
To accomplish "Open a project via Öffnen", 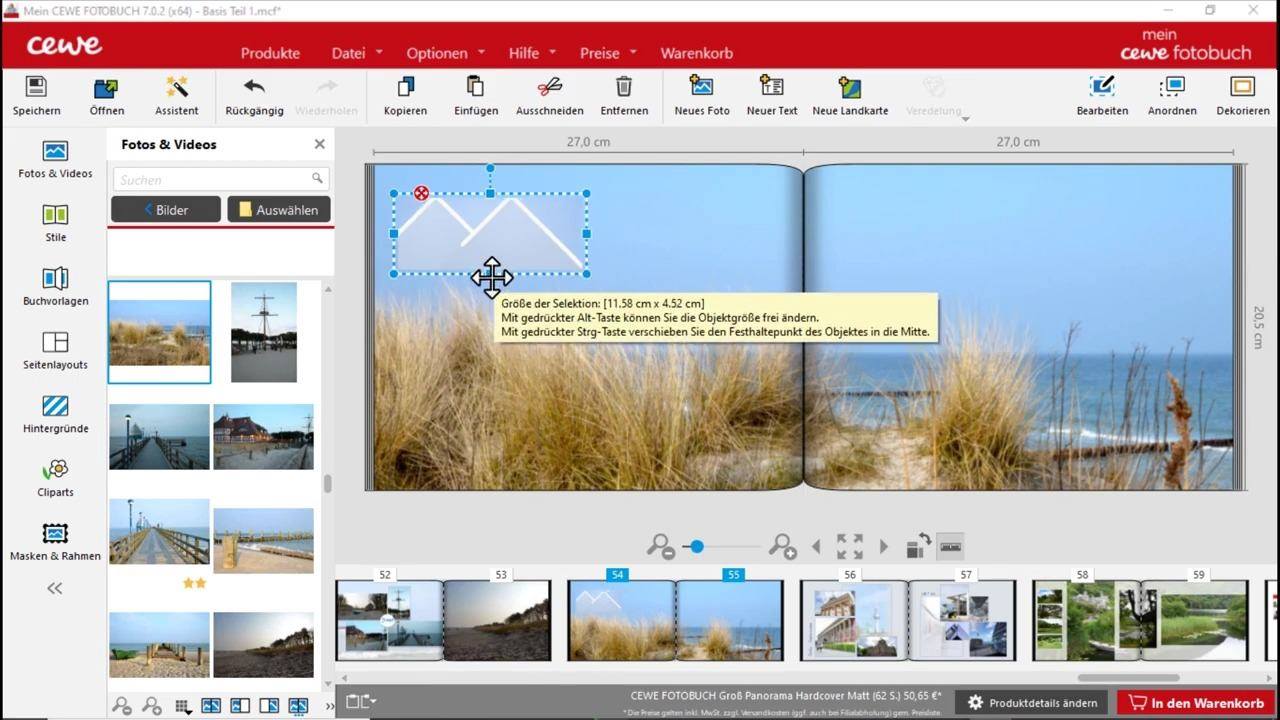I will (x=107, y=96).
